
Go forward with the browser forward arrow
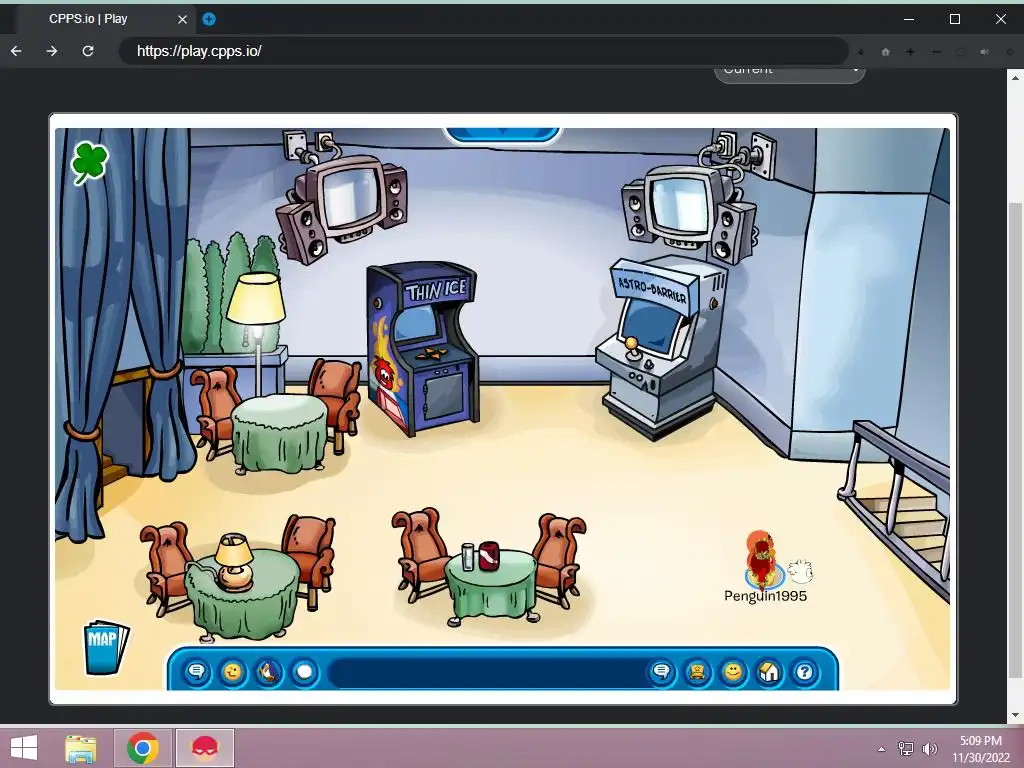point(52,51)
